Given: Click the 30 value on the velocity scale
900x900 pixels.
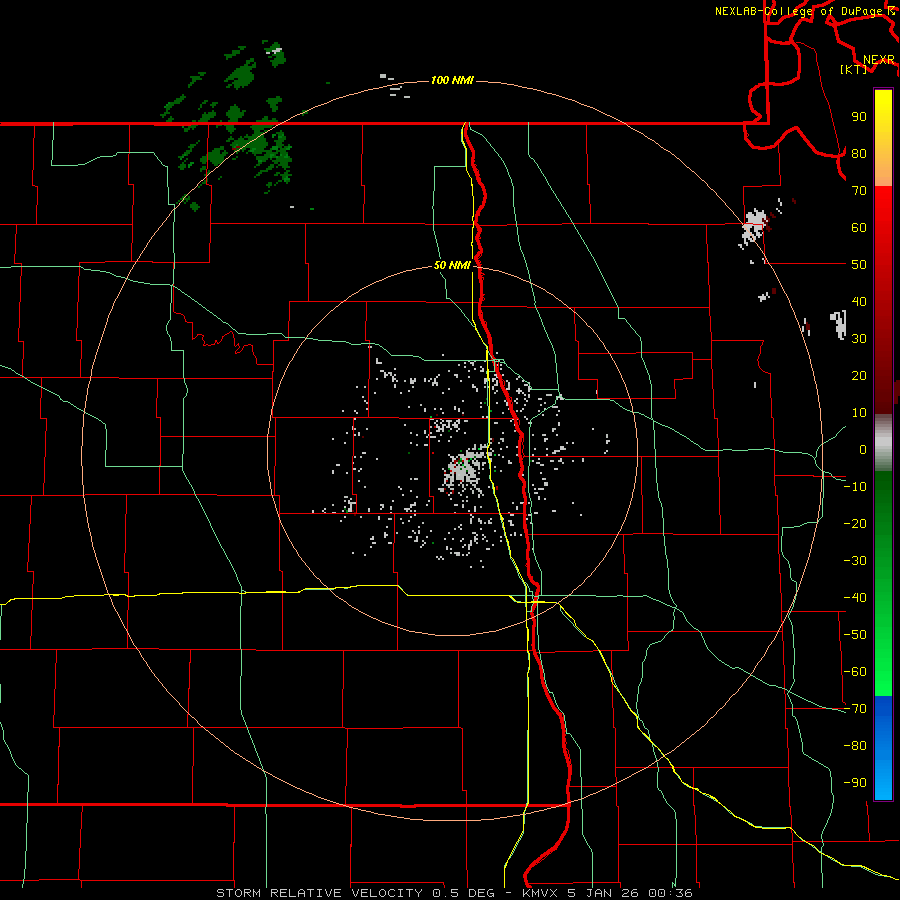Looking at the screenshot, I should click(x=859, y=339).
